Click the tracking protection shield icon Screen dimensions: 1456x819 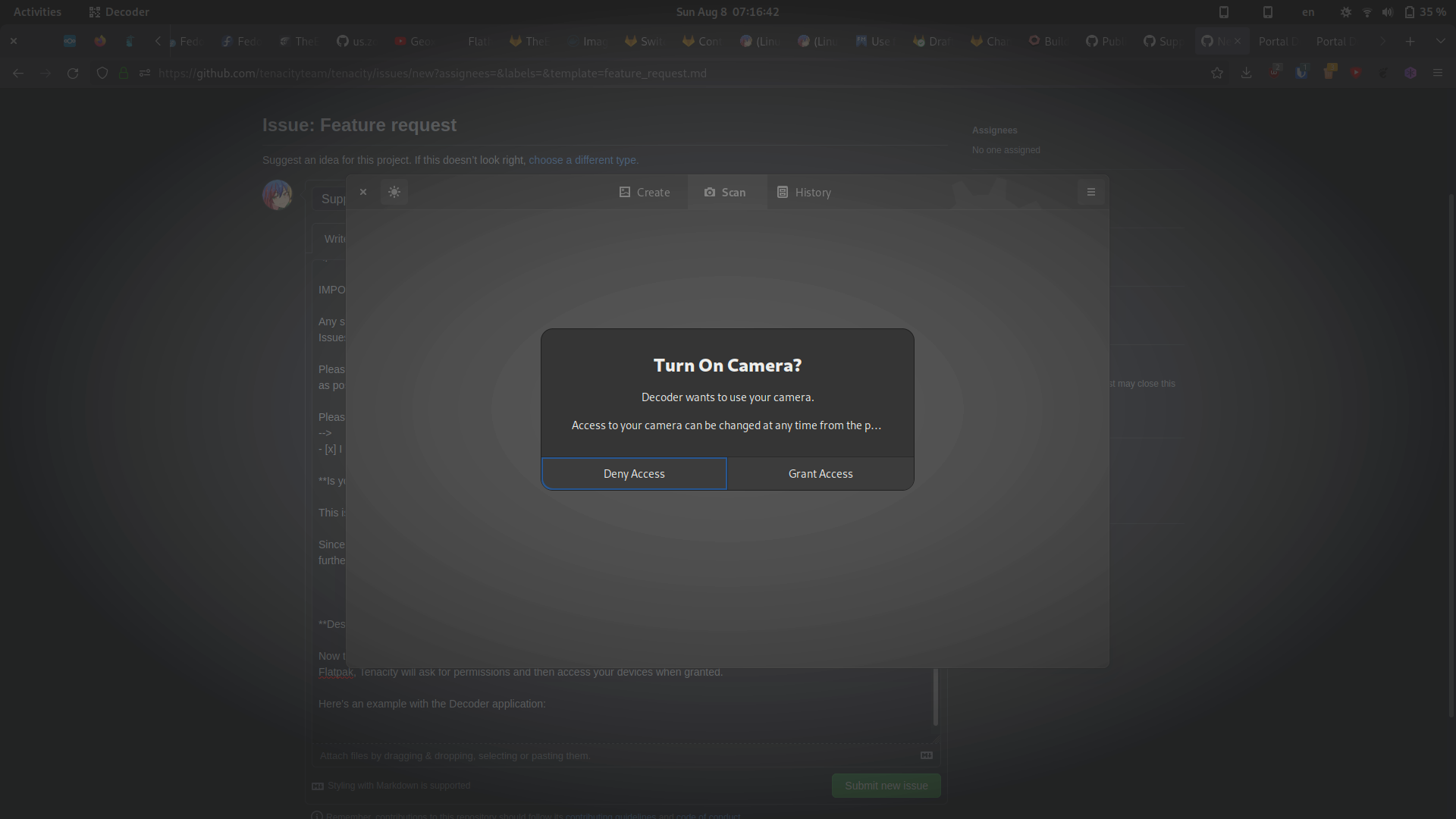pos(102,74)
